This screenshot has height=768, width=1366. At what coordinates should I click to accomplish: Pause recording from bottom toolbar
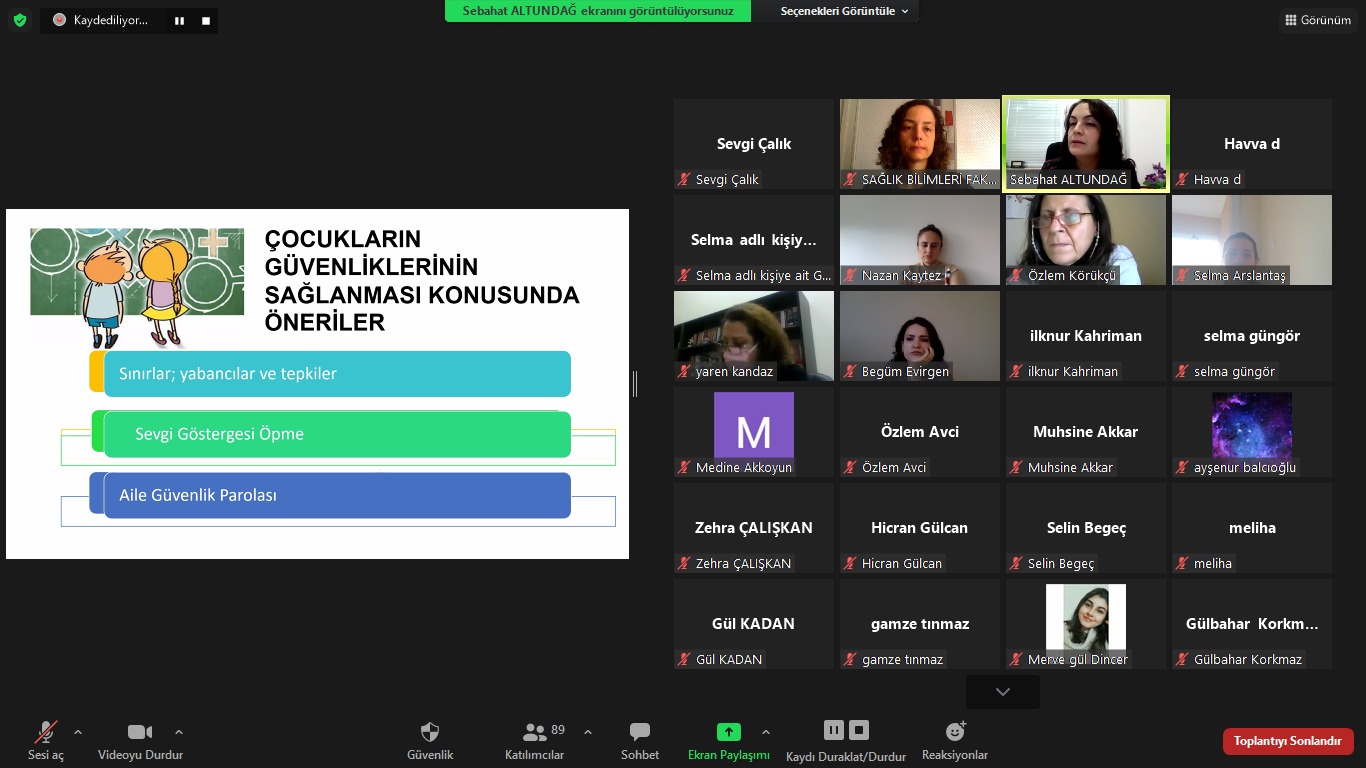[833, 730]
